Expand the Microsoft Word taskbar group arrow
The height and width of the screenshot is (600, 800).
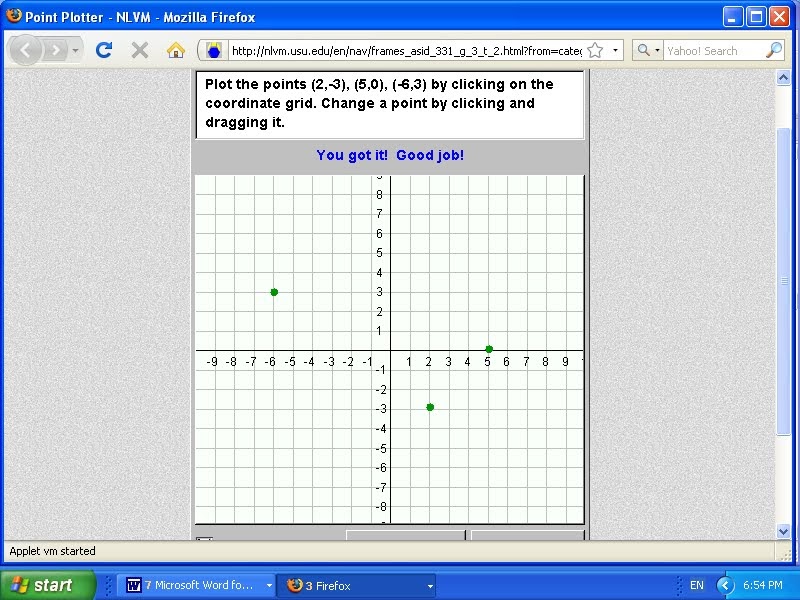tap(267, 585)
